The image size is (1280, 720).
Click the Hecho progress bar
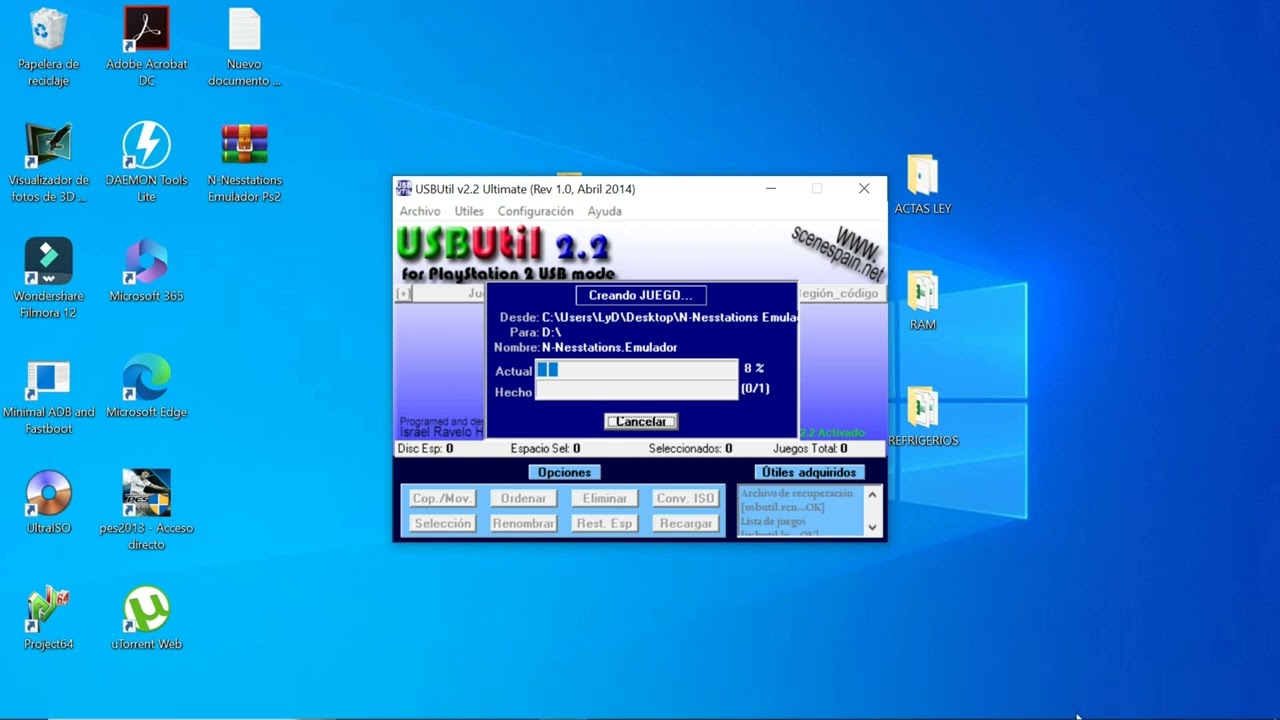click(637, 391)
